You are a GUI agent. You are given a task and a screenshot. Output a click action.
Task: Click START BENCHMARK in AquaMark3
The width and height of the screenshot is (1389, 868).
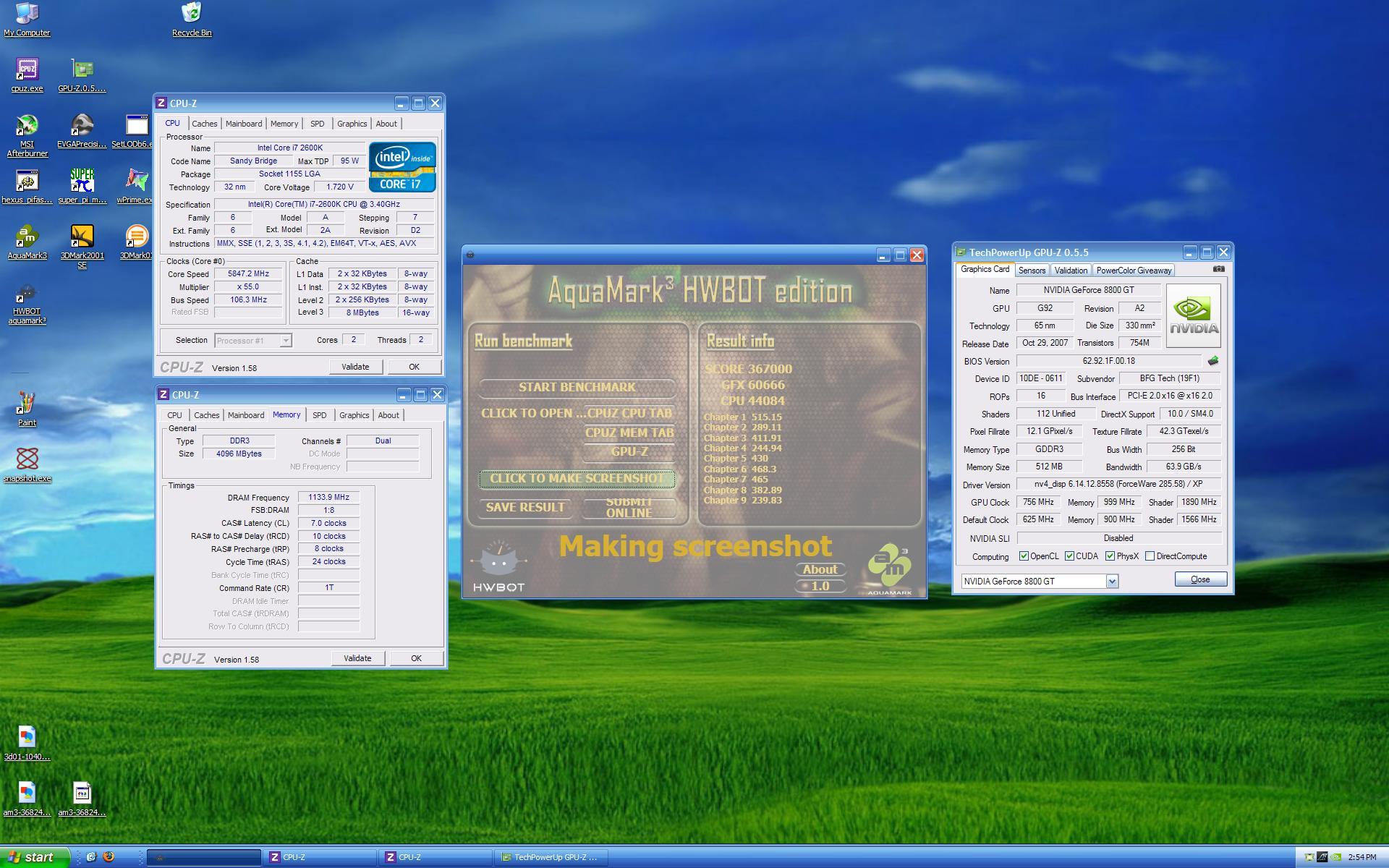pos(577,388)
